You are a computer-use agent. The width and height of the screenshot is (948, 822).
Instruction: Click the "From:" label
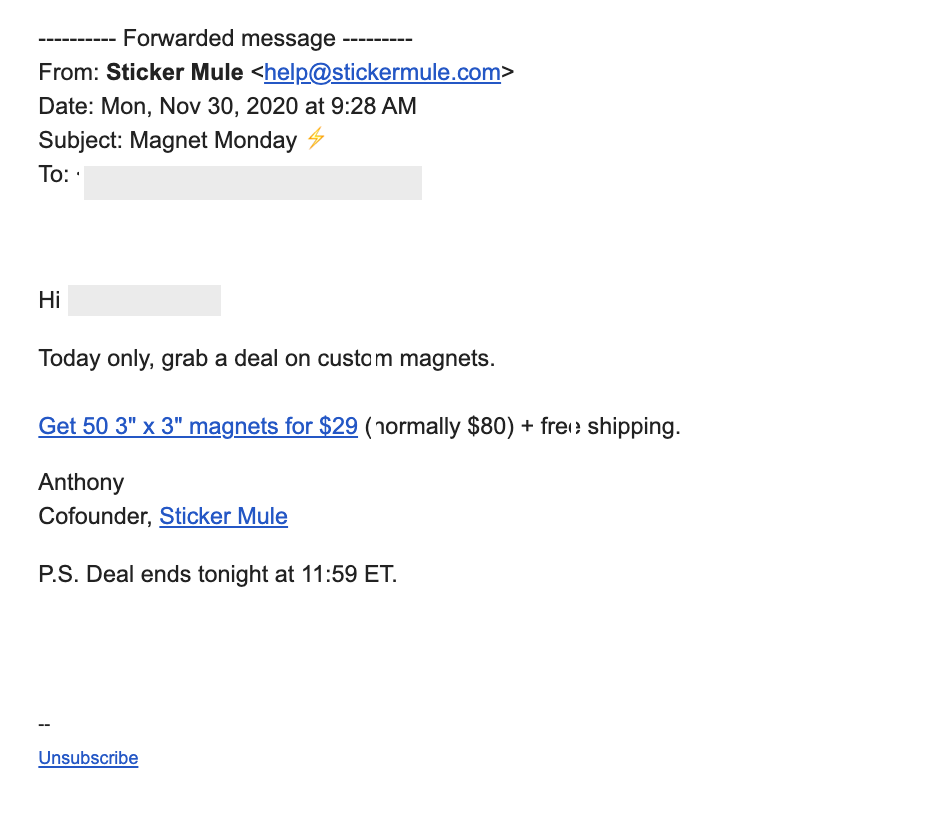tap(68, 73)
